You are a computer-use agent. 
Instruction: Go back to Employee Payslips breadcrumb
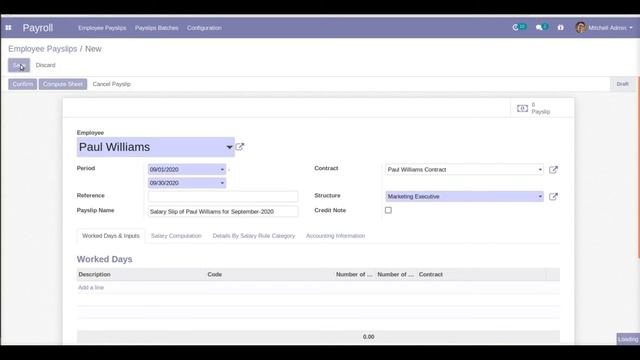pyautogui.click(x=42, y=49)
